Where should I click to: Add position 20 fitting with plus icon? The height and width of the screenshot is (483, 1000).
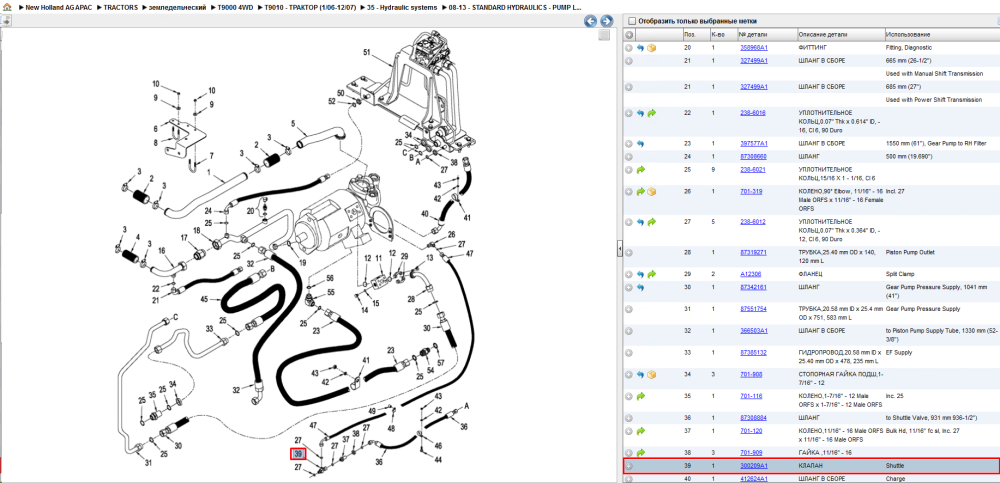[x=629, y=48]
